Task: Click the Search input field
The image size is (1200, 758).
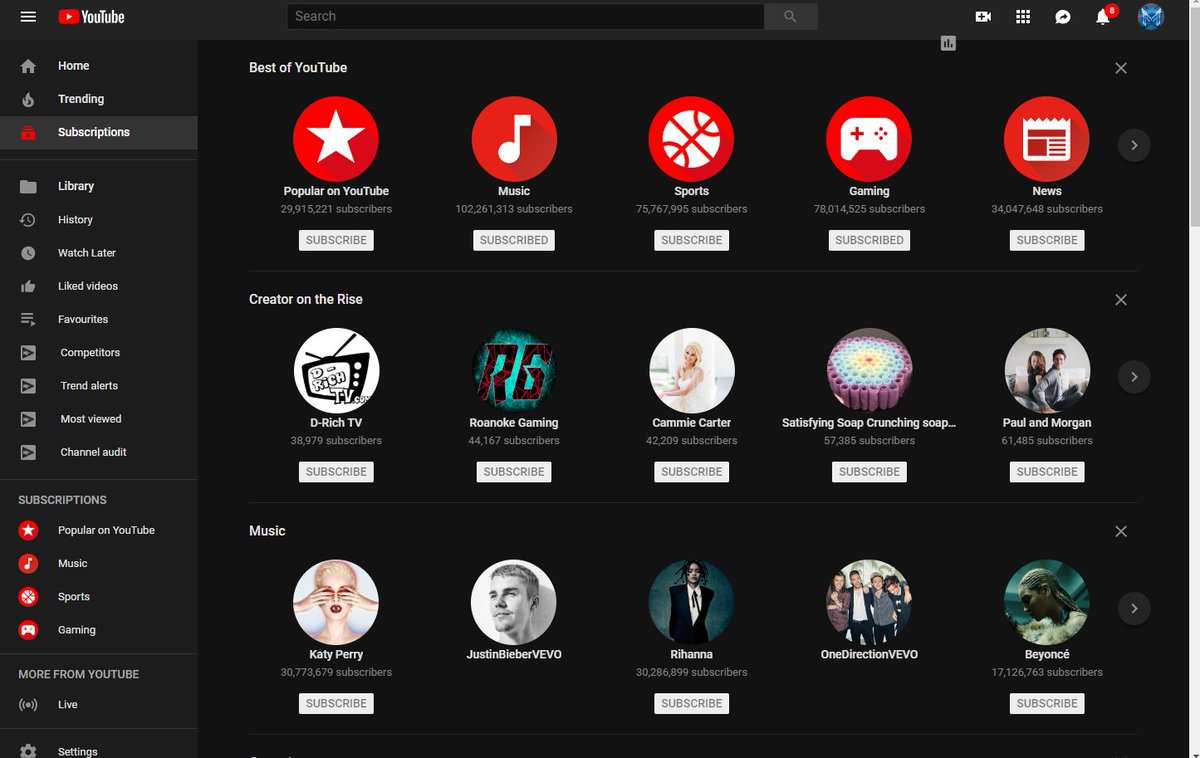Action: (526, 17)
